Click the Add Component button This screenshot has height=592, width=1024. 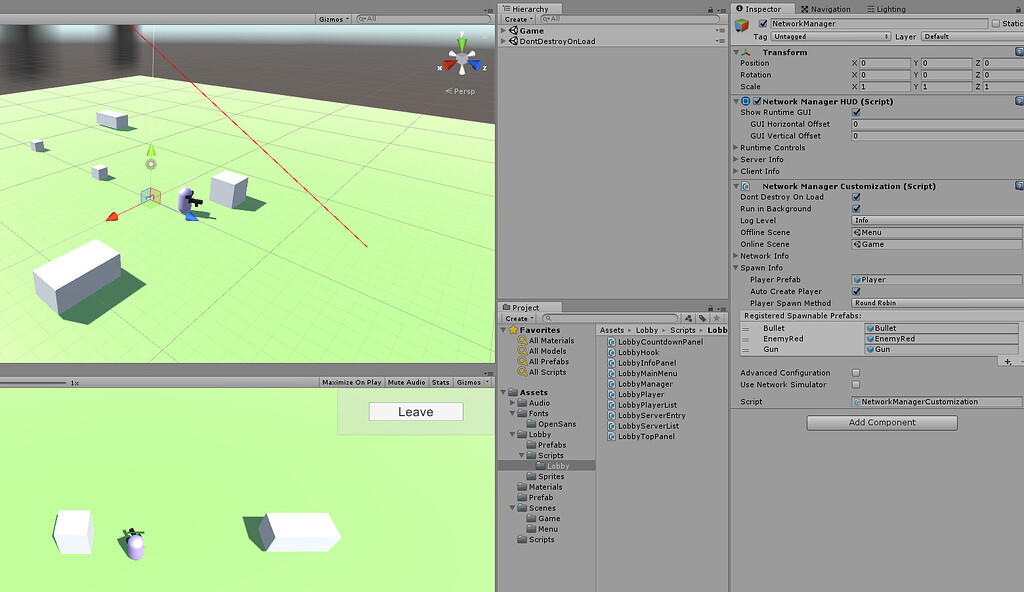tap(881, 422)
